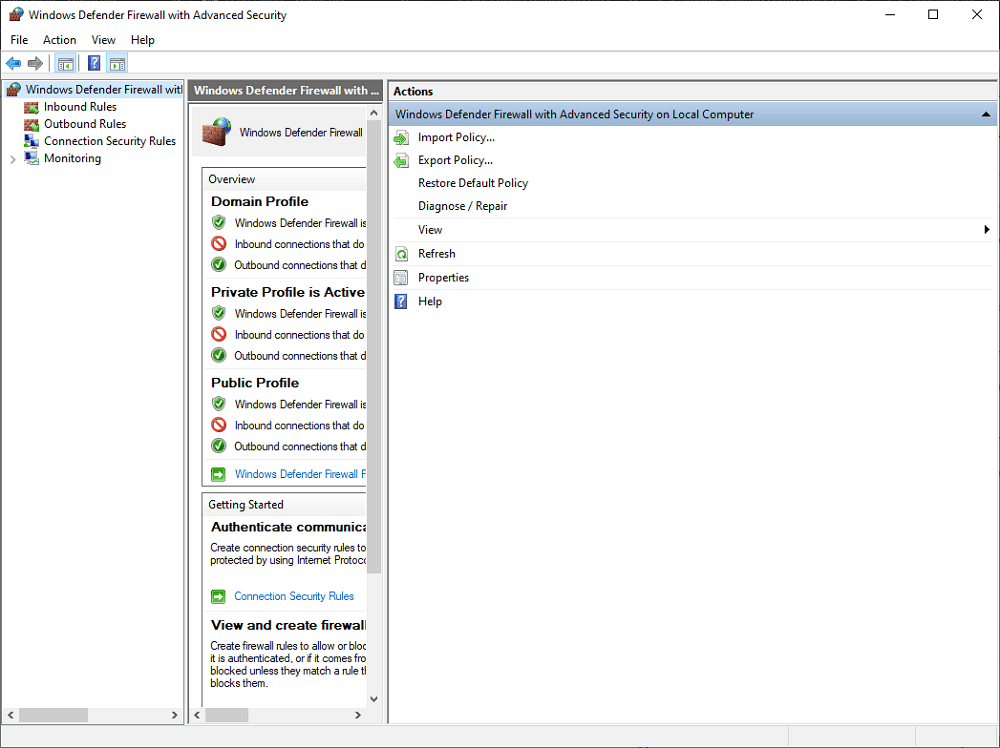Click the Connection Security Rules computer icon
This screenshot has width=1000, height=748.
tap(31, 141)
